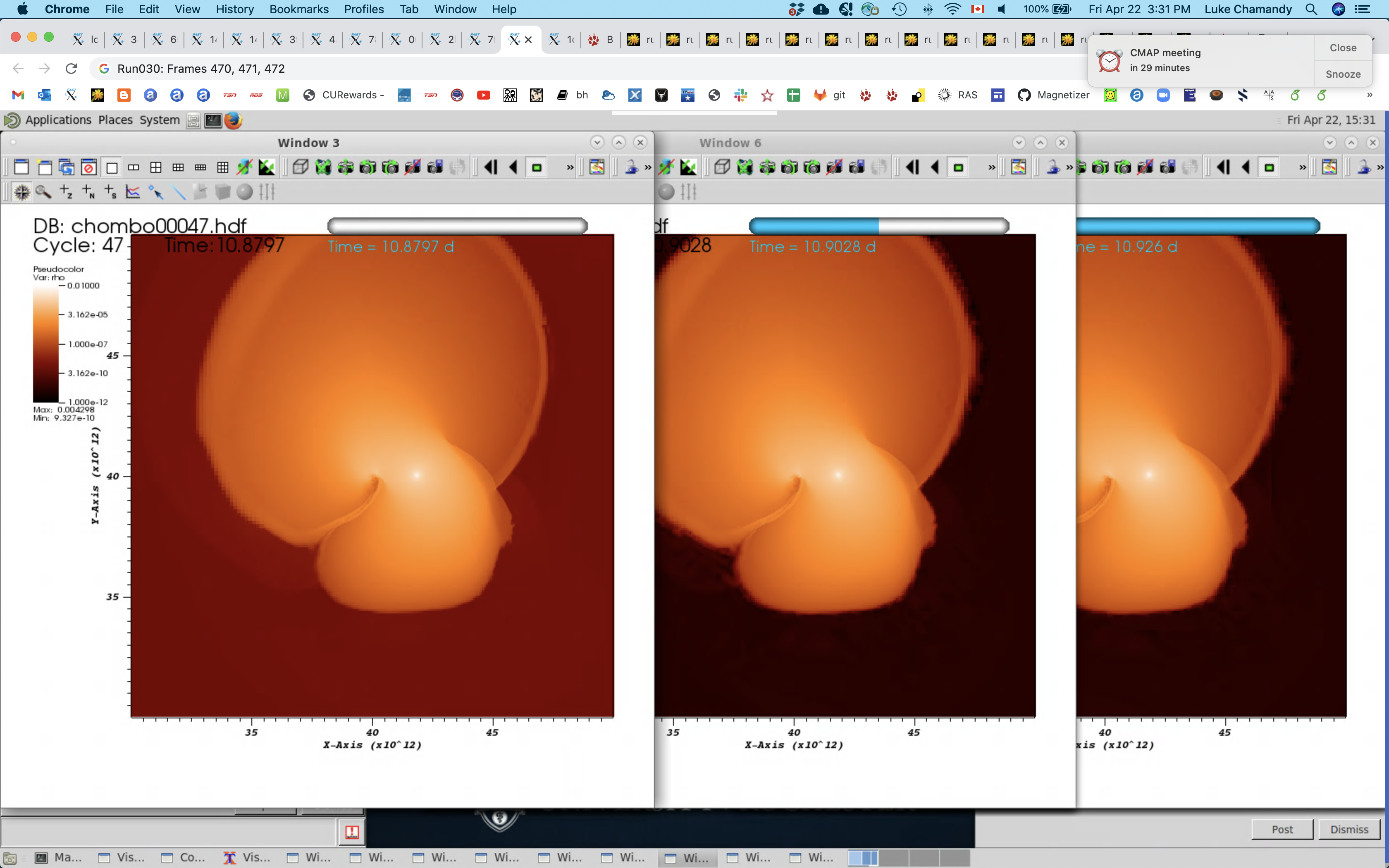
Task: Select the 2x2 window layout icon
Action: [x=155, y=168]
